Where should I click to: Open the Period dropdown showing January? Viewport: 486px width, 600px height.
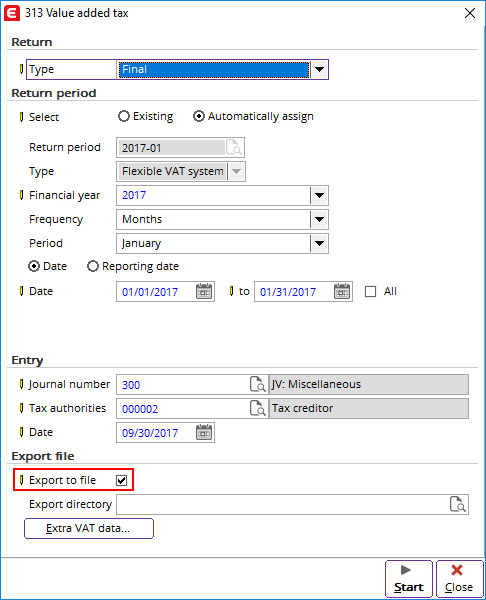coord(319,243)
